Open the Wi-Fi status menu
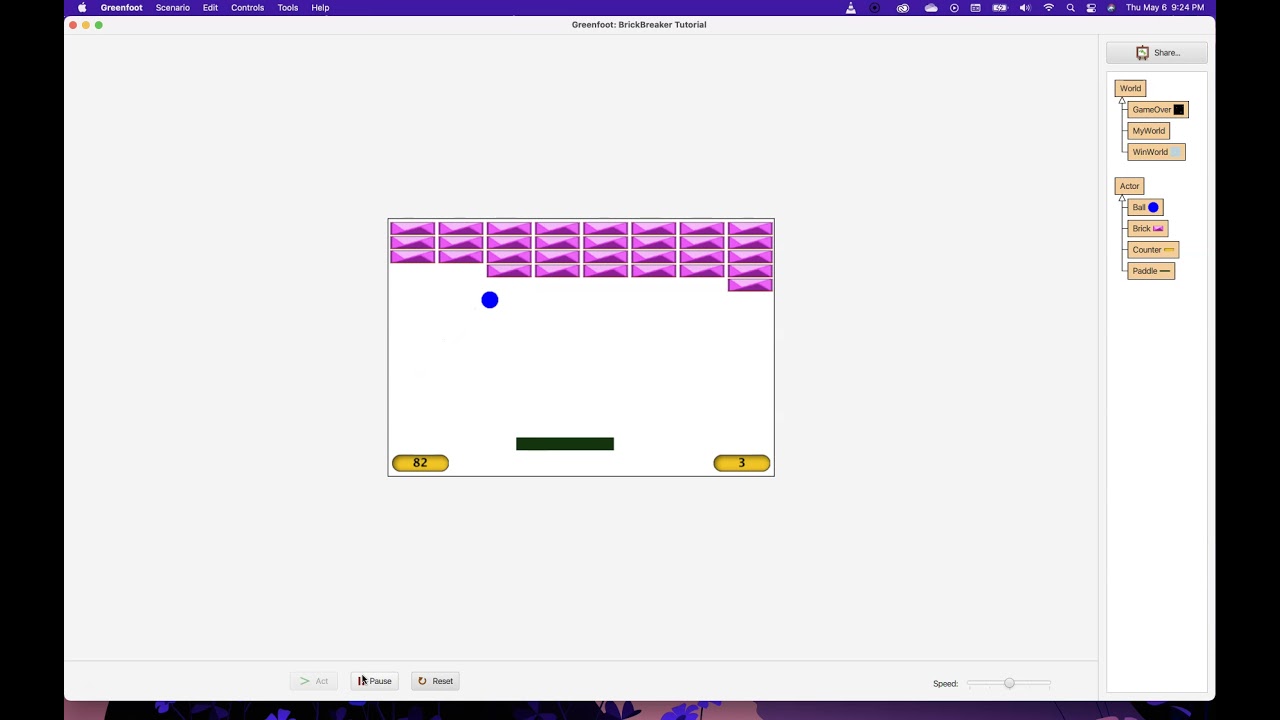This screenshot has width=1280, height=720. pyautogui.click(x=1049, y=7)
